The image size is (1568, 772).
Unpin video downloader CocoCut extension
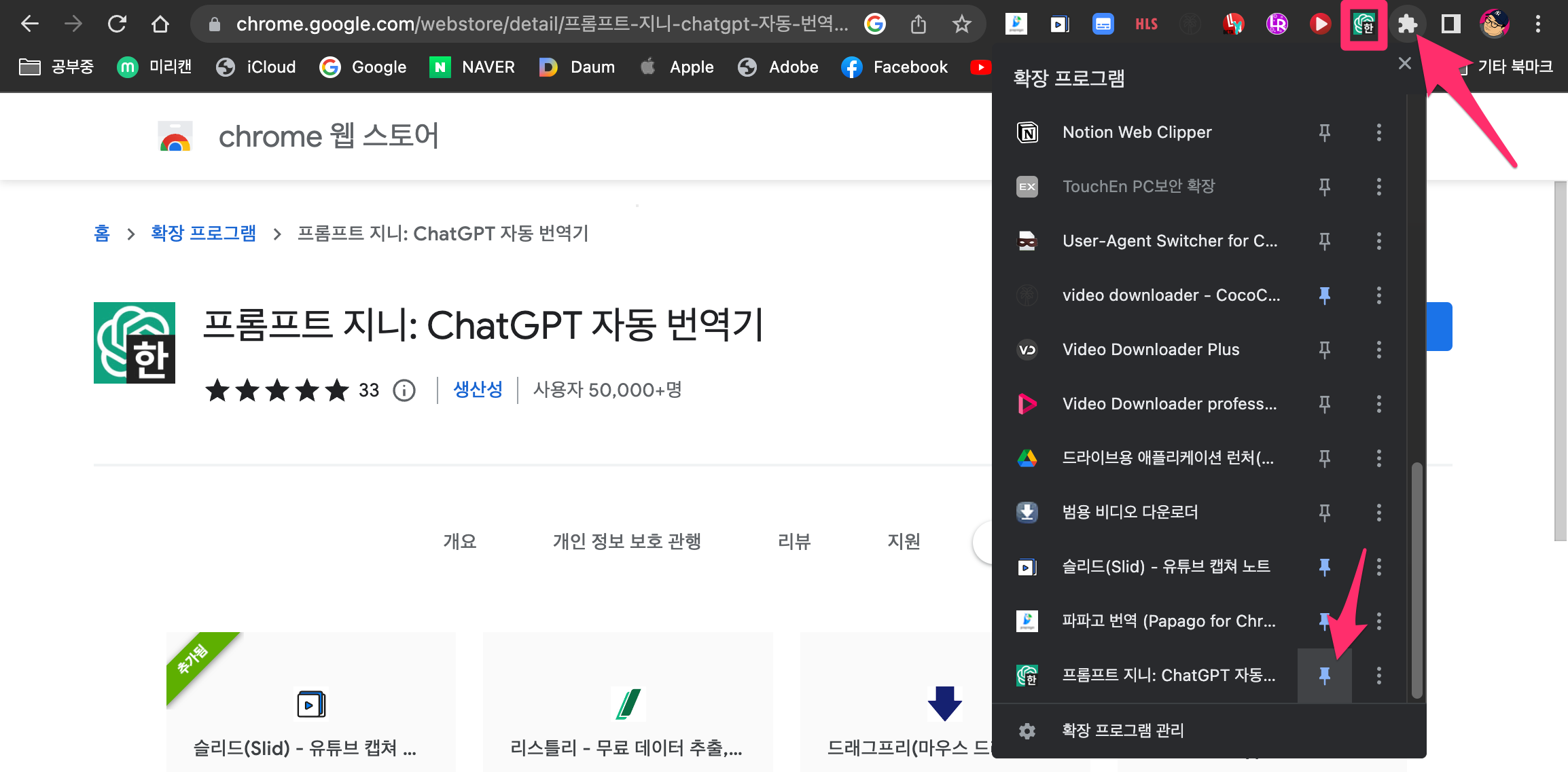pyautogui.click(x=1324, y=295)
